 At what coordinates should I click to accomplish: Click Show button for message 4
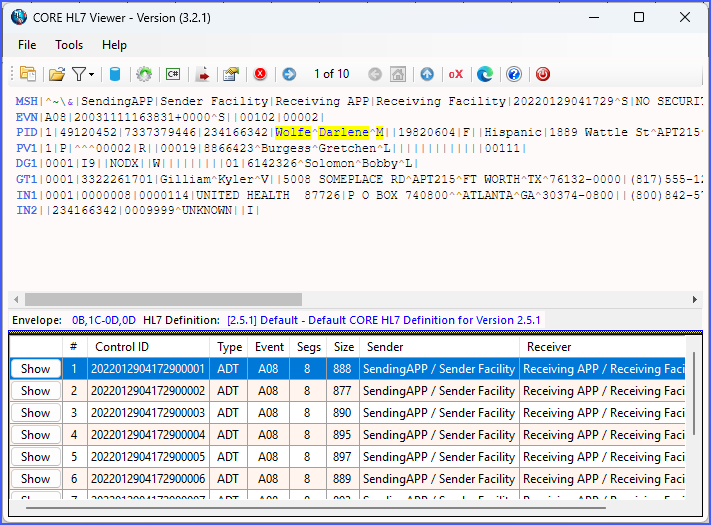(35, 435)
